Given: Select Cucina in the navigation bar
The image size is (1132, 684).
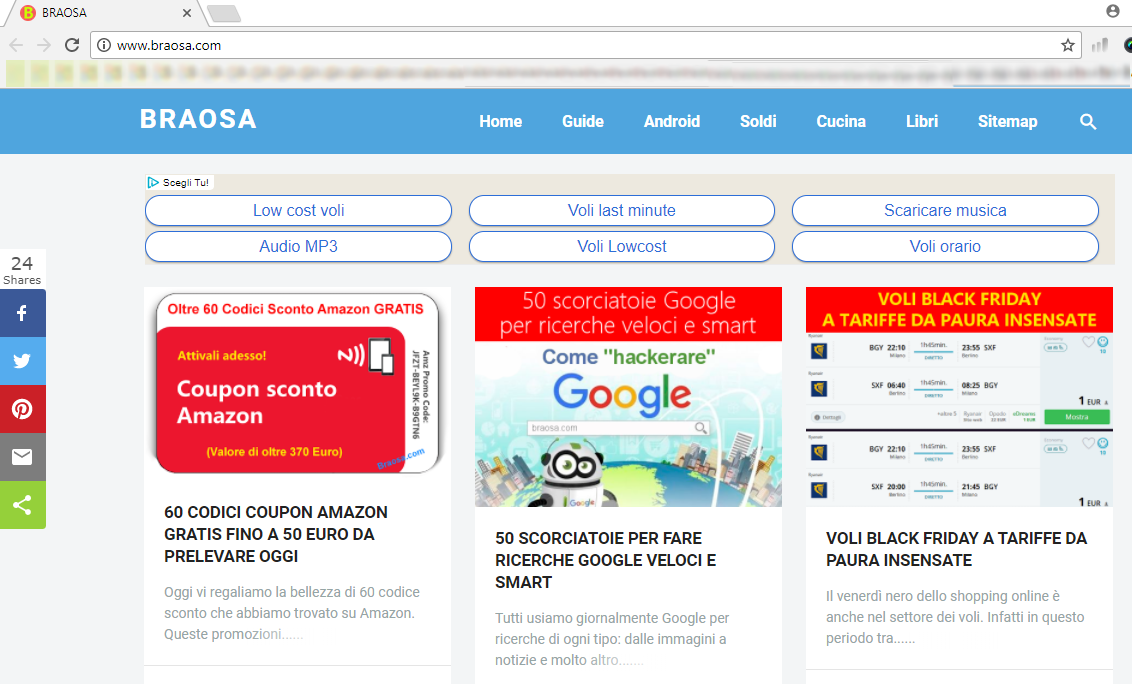Looking at the screenshot, I should [x=840, y=122].
